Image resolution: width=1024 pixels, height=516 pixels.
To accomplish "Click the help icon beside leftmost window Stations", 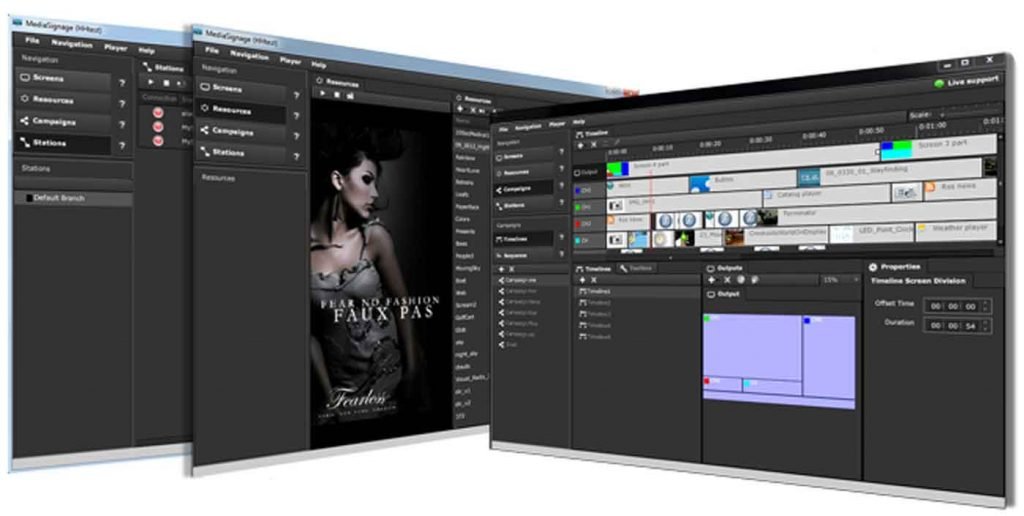I will [121, 146].
